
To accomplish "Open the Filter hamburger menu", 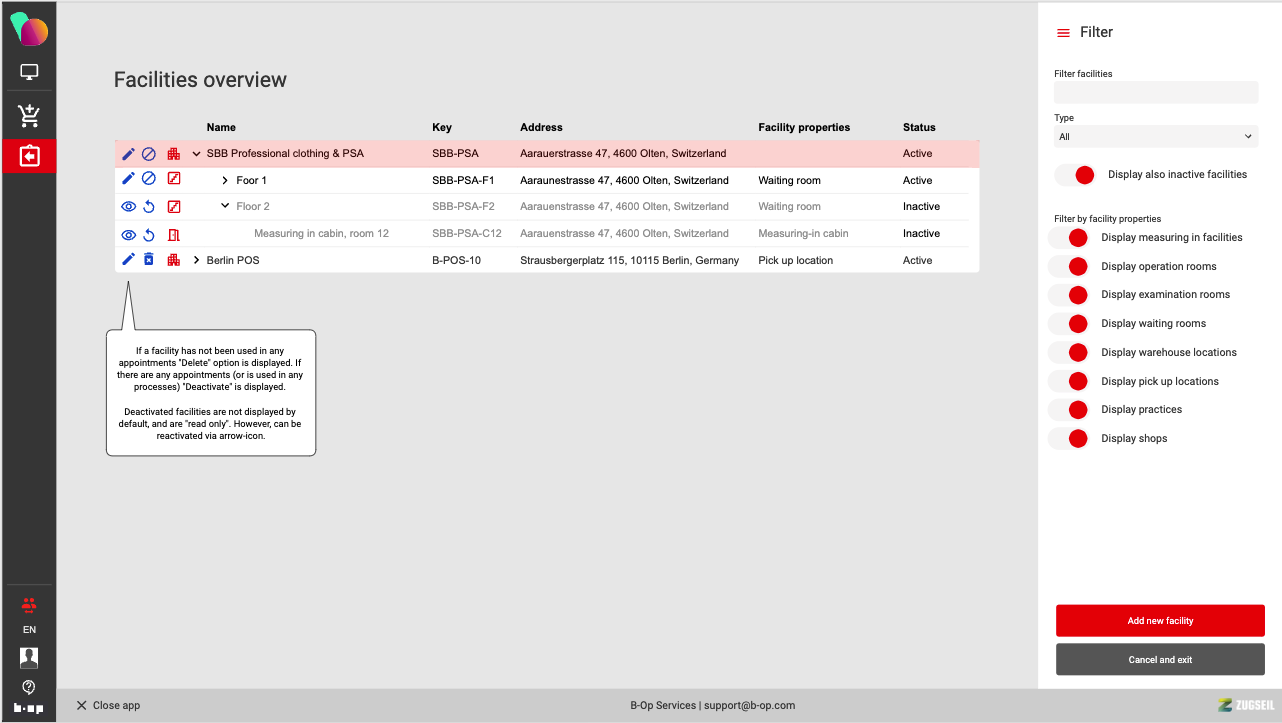I will pos(1063,33).
